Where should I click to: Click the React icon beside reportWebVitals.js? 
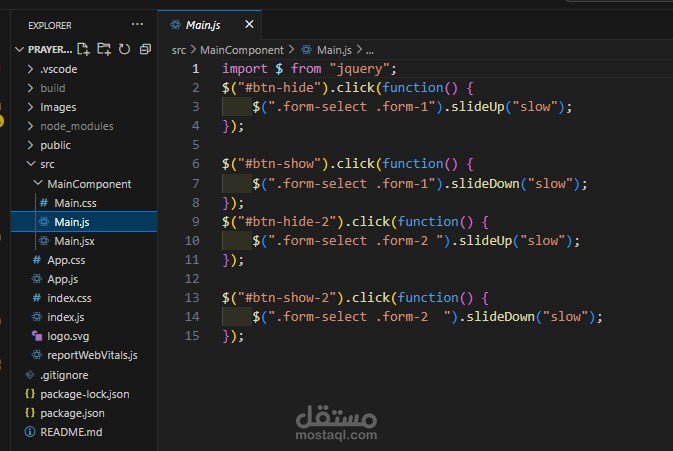(x=37, y=354)
